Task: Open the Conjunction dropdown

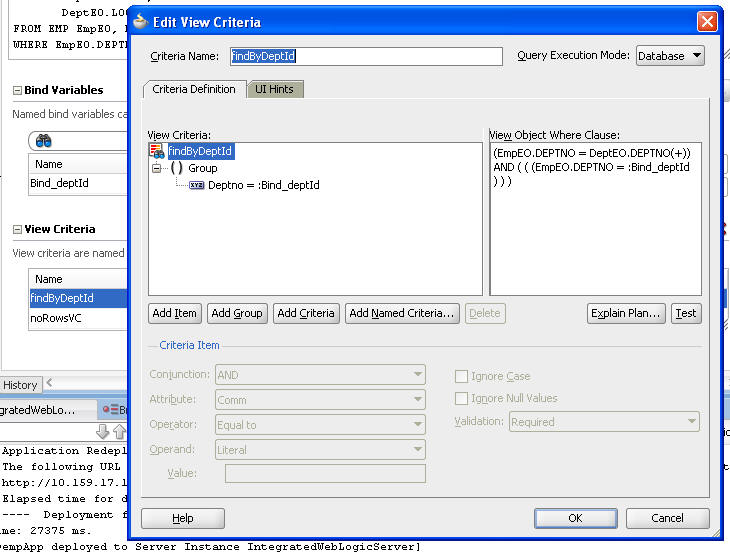Action: pos(320,375)
